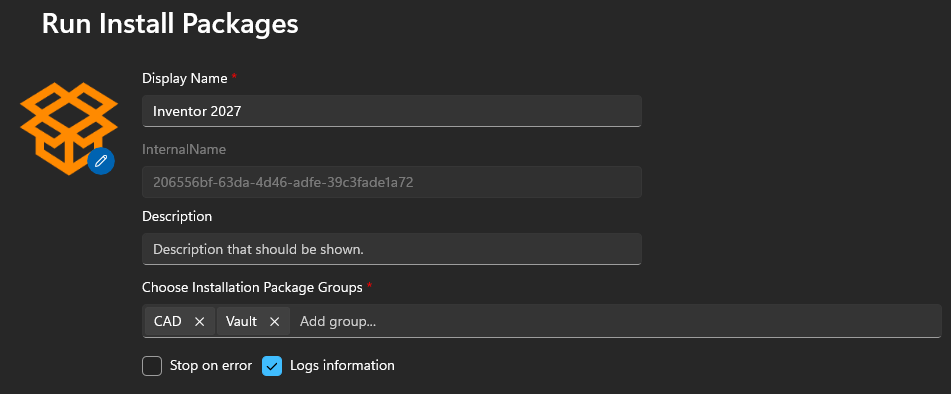The height and width of the screenshot is (394, 951).
Task: Click the Run Install Packages heading
Action: coord(170,24)
